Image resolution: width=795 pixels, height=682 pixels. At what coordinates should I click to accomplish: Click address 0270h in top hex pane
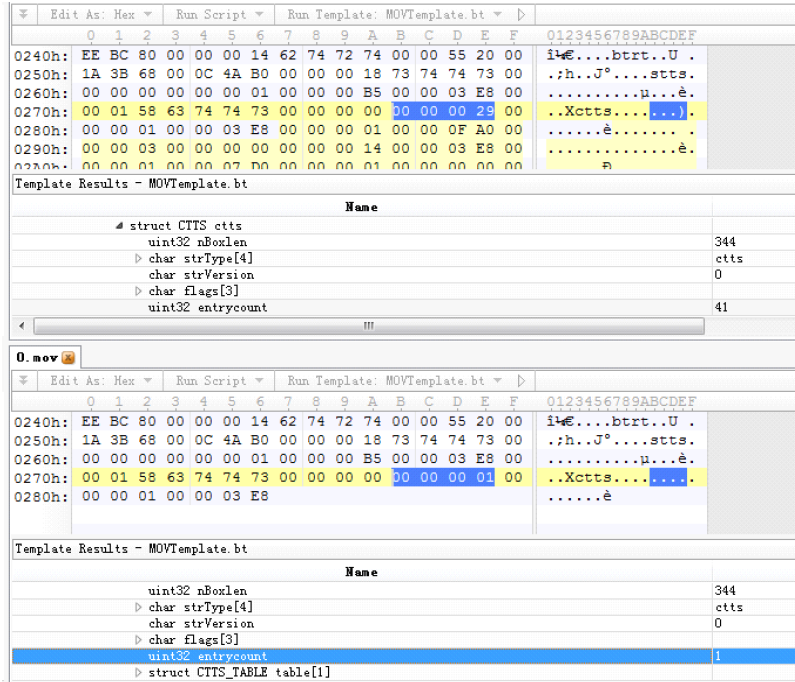[x=41, y=112]
